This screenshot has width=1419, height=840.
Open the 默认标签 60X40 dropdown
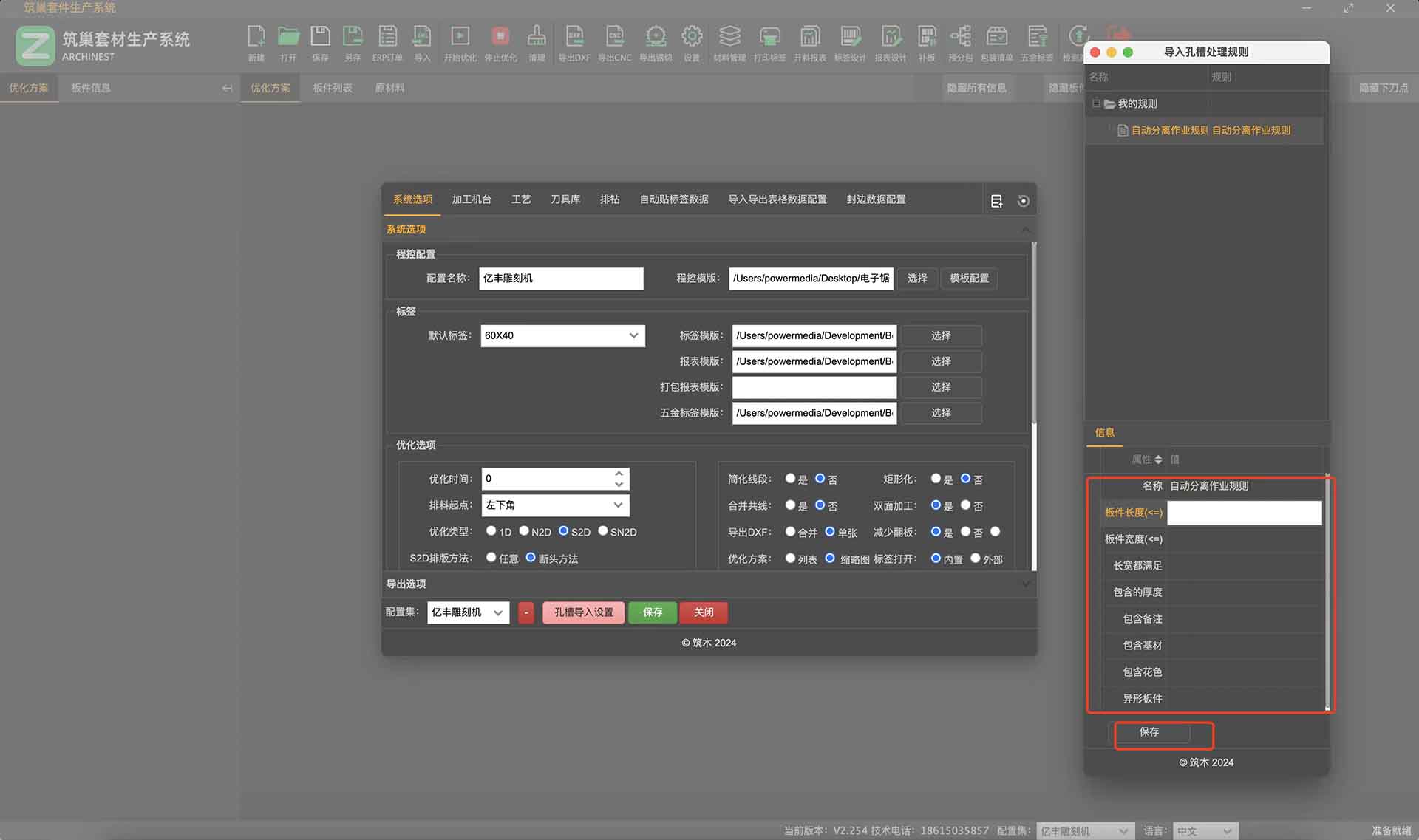pyautogui.click(x=562, y=335)
